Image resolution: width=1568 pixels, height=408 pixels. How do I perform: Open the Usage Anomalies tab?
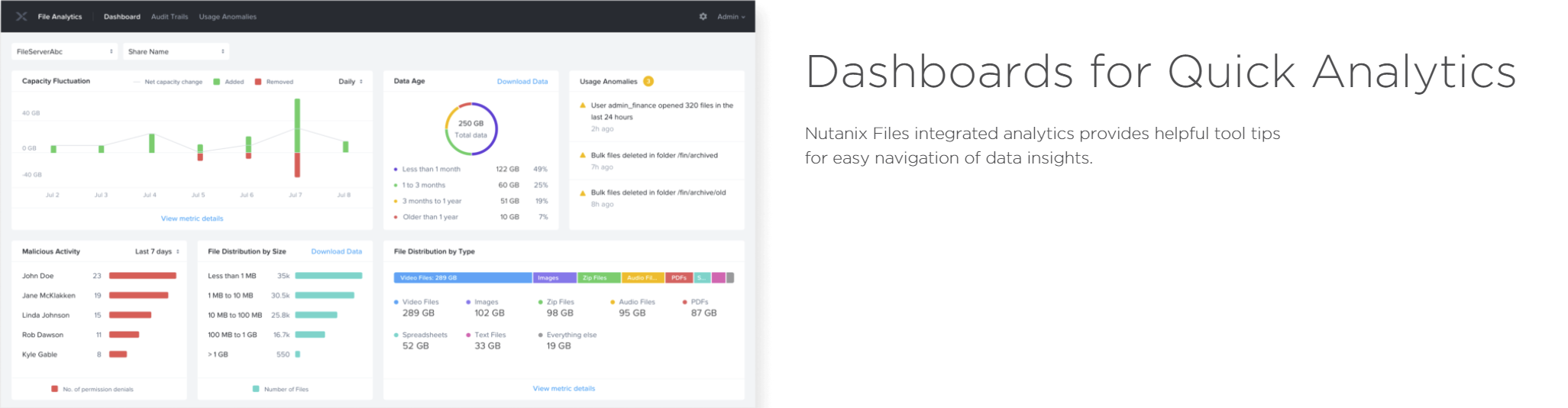[228, 16]
